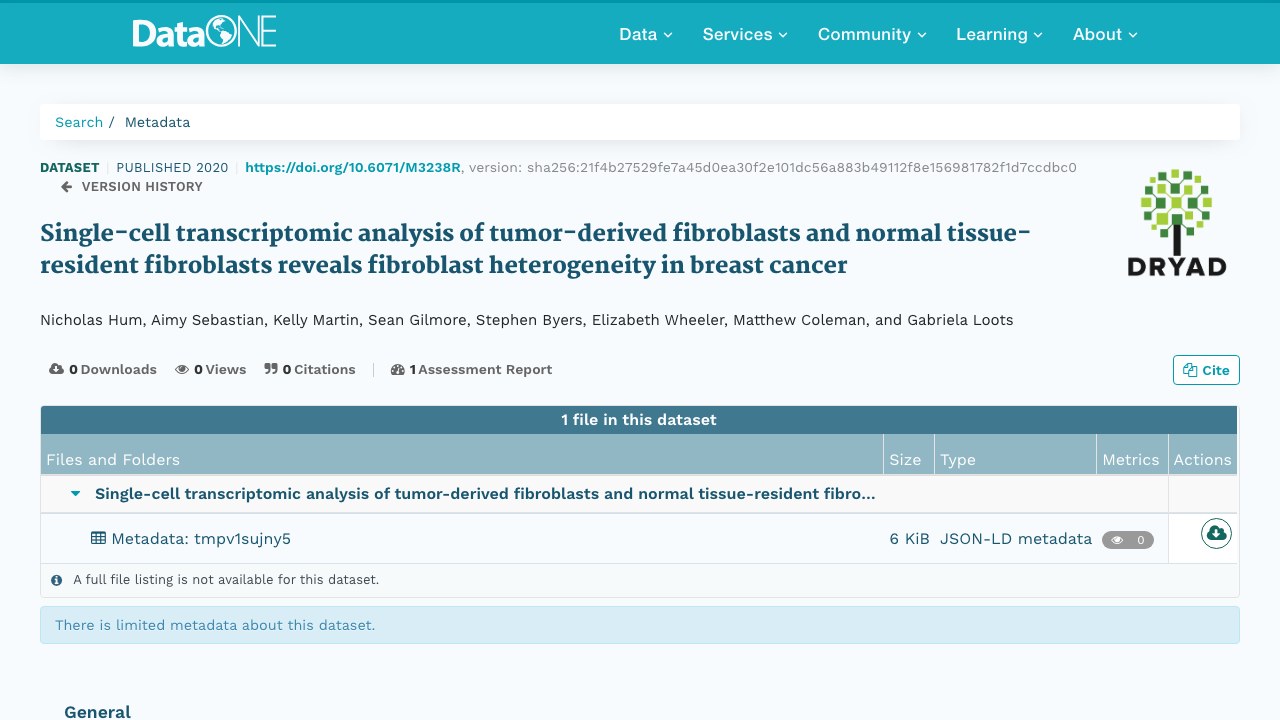Click the info icon beside file listing note

click(x=57, y=579)
